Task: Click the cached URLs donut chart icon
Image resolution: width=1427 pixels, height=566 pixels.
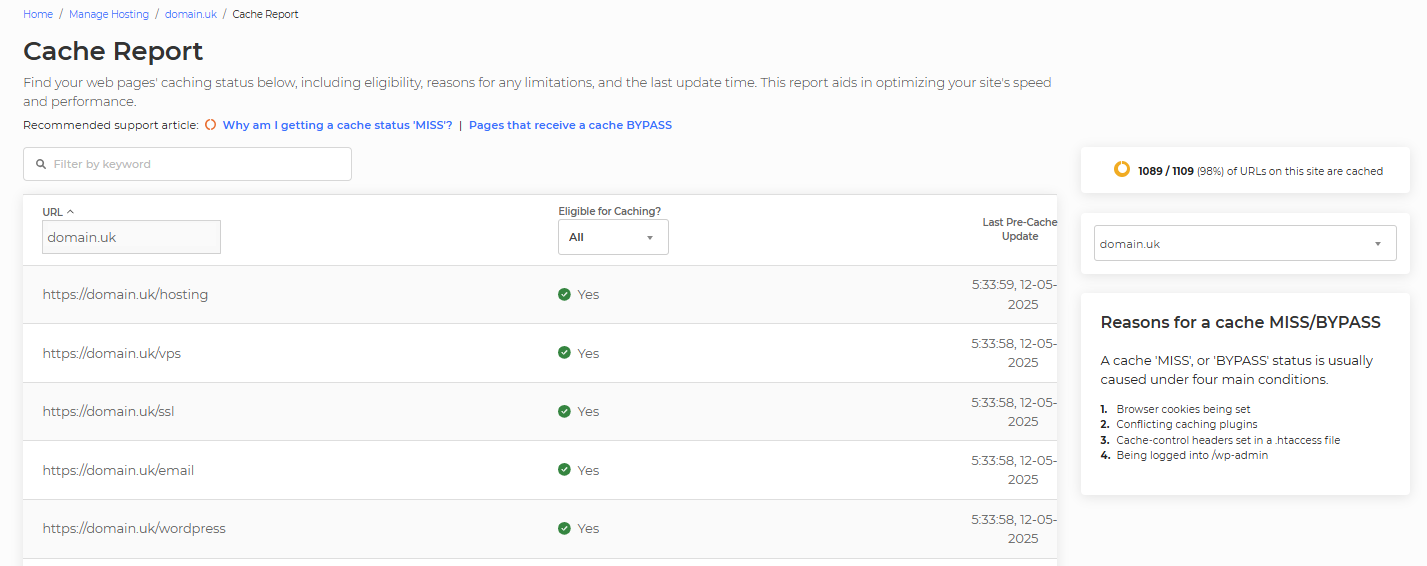Action: 1122,170
